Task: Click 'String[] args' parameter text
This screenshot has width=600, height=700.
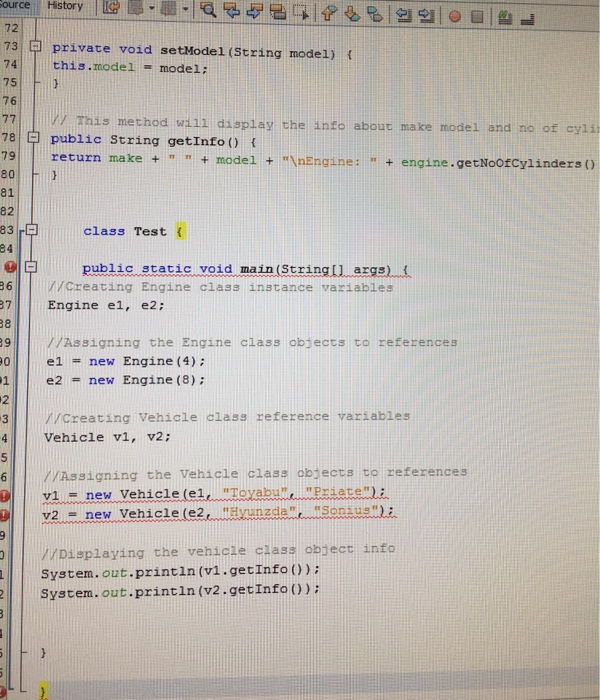Action: click(335, 269)
